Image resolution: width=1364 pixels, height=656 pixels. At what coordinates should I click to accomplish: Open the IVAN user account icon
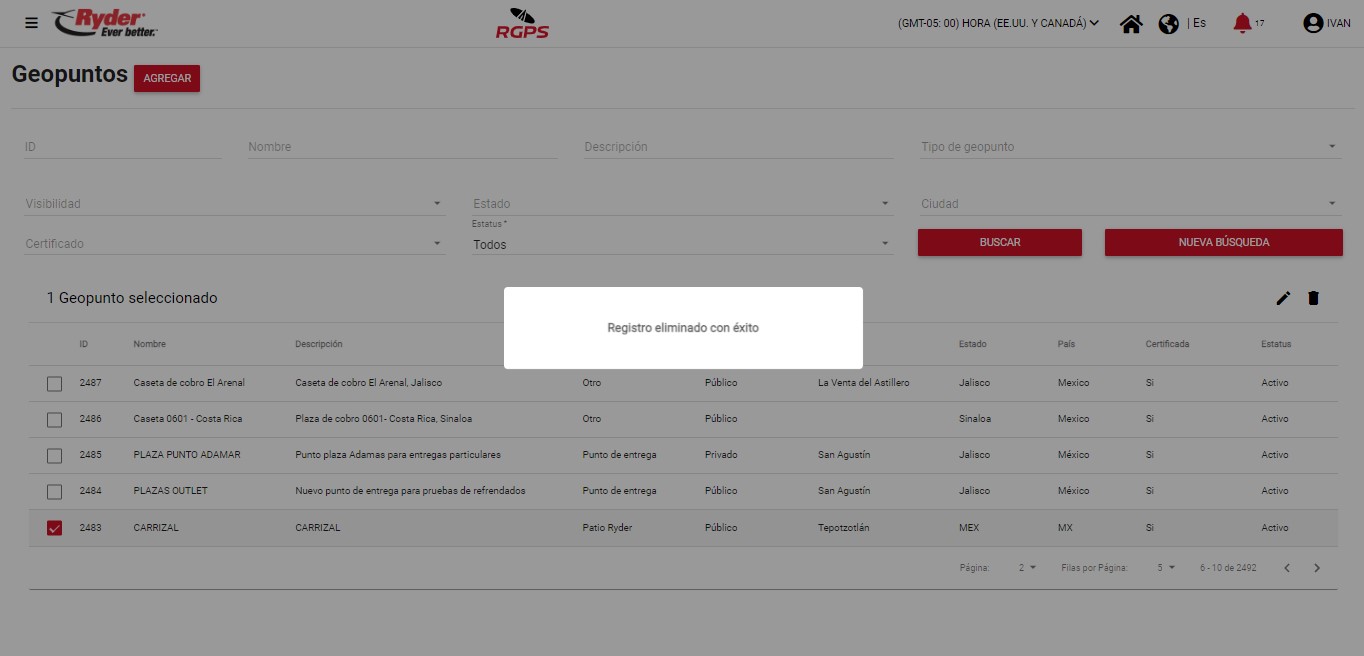[1313, 23]
